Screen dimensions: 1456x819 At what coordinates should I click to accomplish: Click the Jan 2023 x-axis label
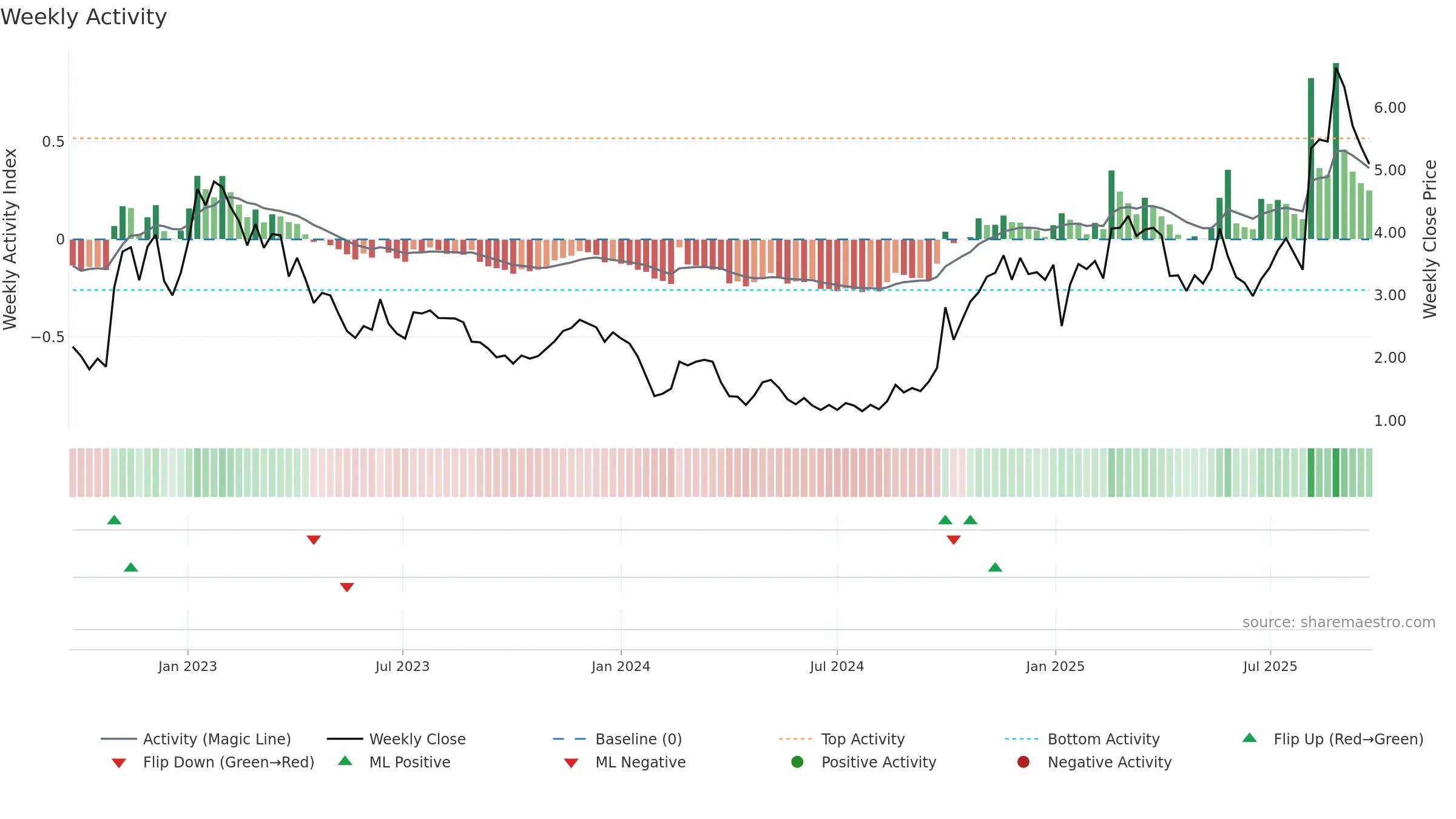coord(187,666)
